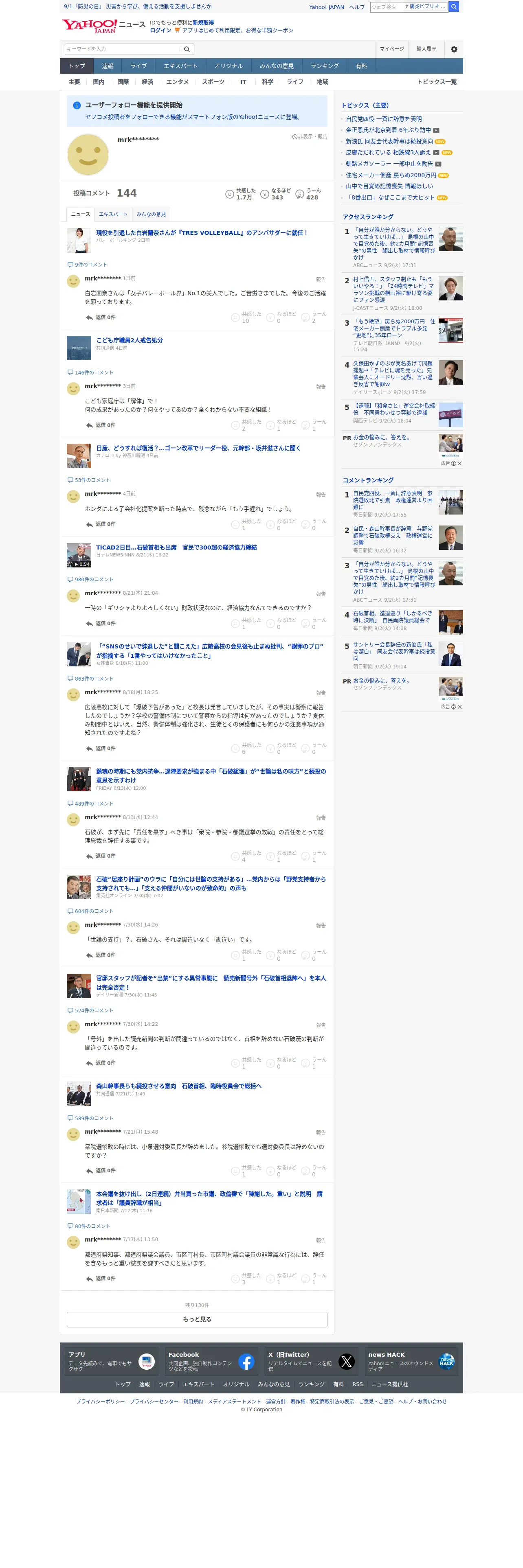Switch to the みんなの意見 comments tab
Viewport: 523px width, 1568px height.
click(151, 214)
